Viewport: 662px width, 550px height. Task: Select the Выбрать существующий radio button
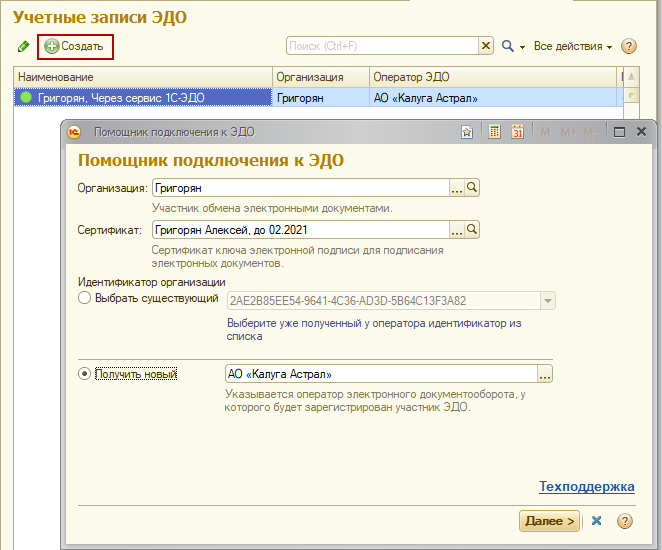[x=84, y=298]
